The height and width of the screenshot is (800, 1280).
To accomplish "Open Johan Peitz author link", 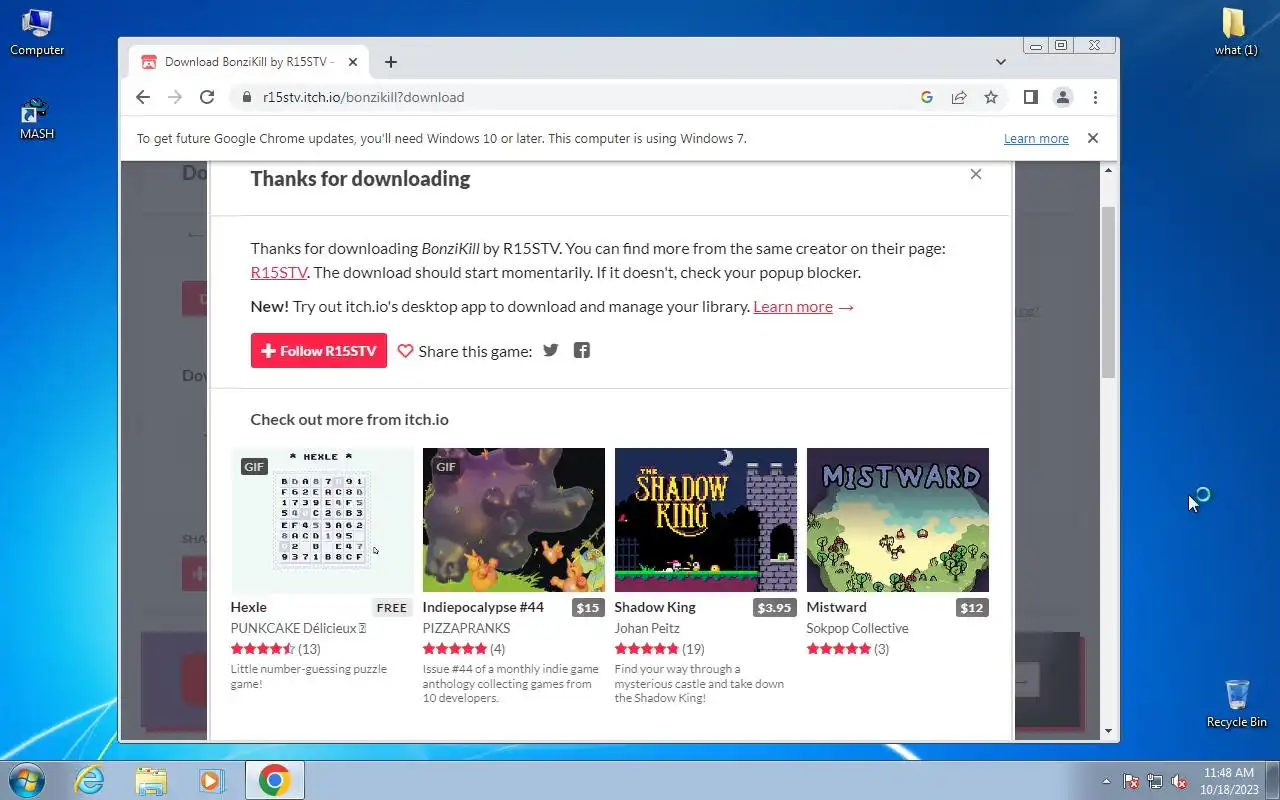I will pyautogui.click(x=647, y=628).
